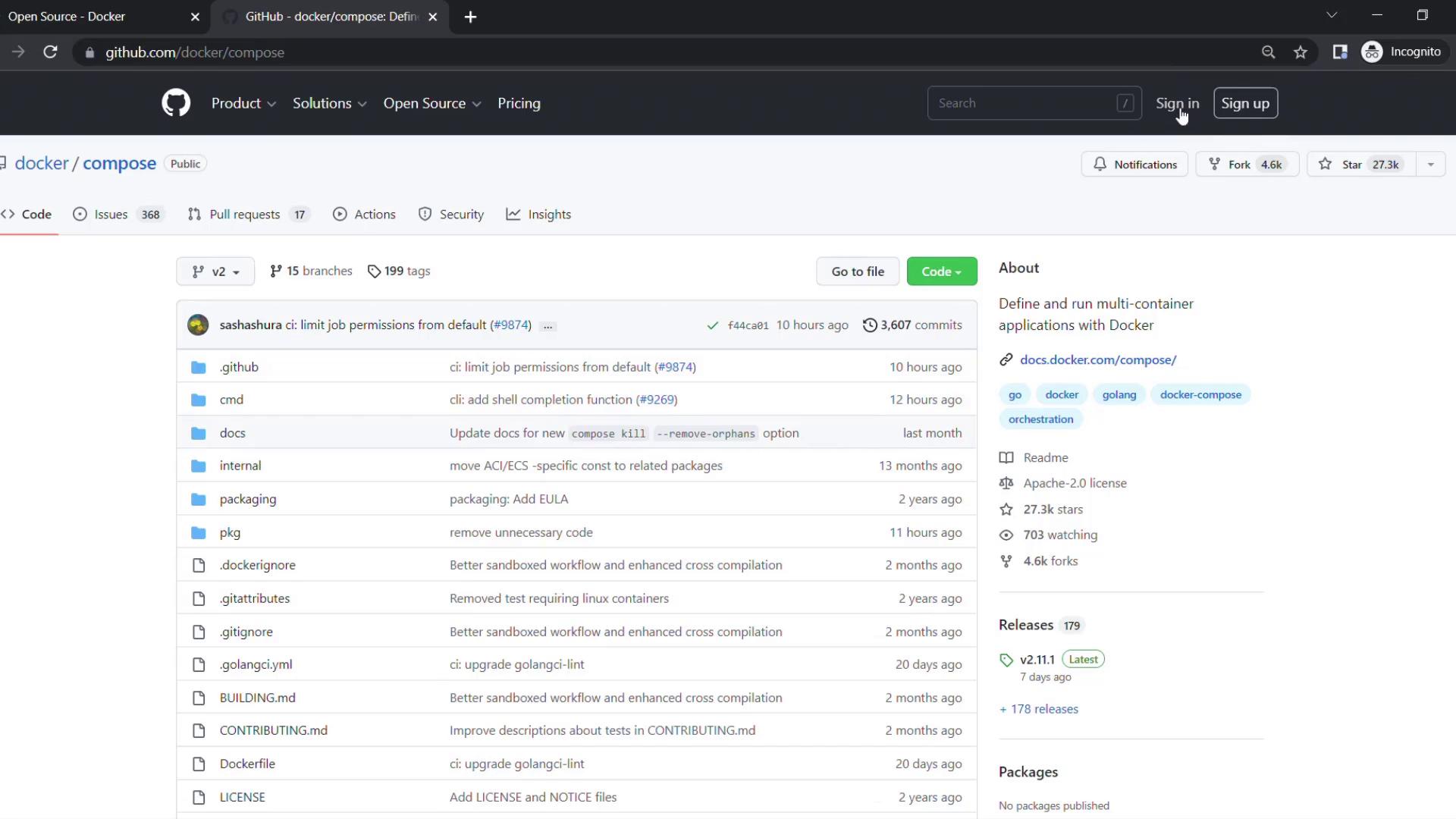Open the Notifications bell button
This screenshot has height=819, width=1456.
pos(1134,165)
